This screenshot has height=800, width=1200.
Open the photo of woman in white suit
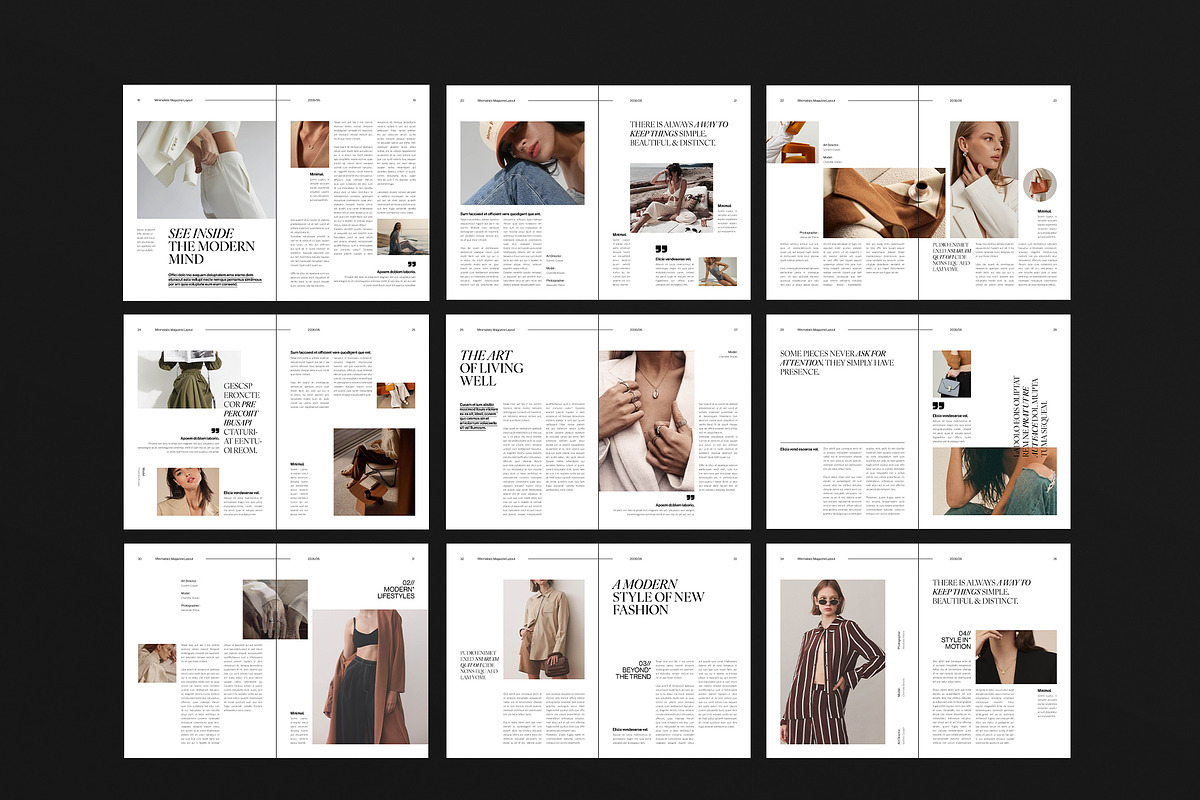(x=205, y=169)
